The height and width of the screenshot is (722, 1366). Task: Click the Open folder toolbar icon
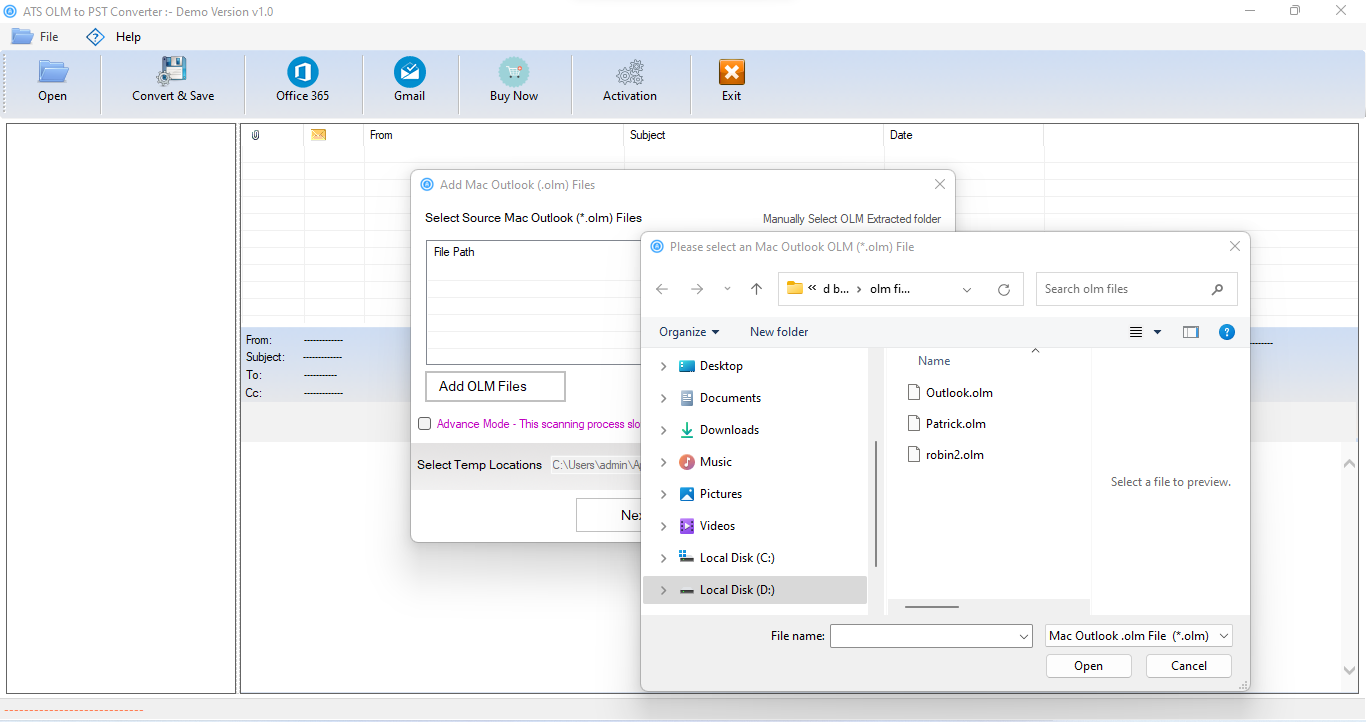pyautogui.click(x=53, y=72)
